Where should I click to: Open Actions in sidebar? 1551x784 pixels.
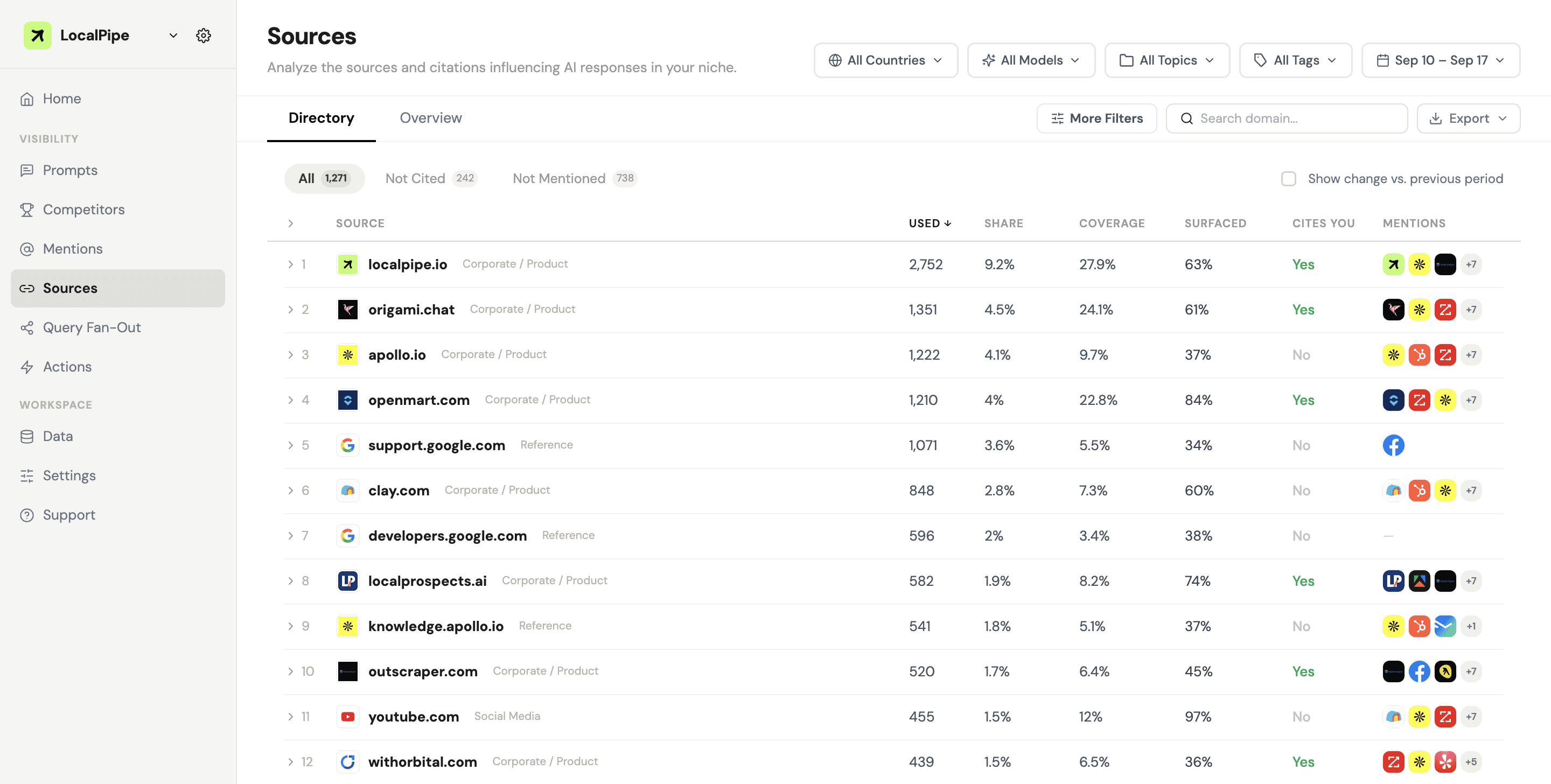coord(117,367)
